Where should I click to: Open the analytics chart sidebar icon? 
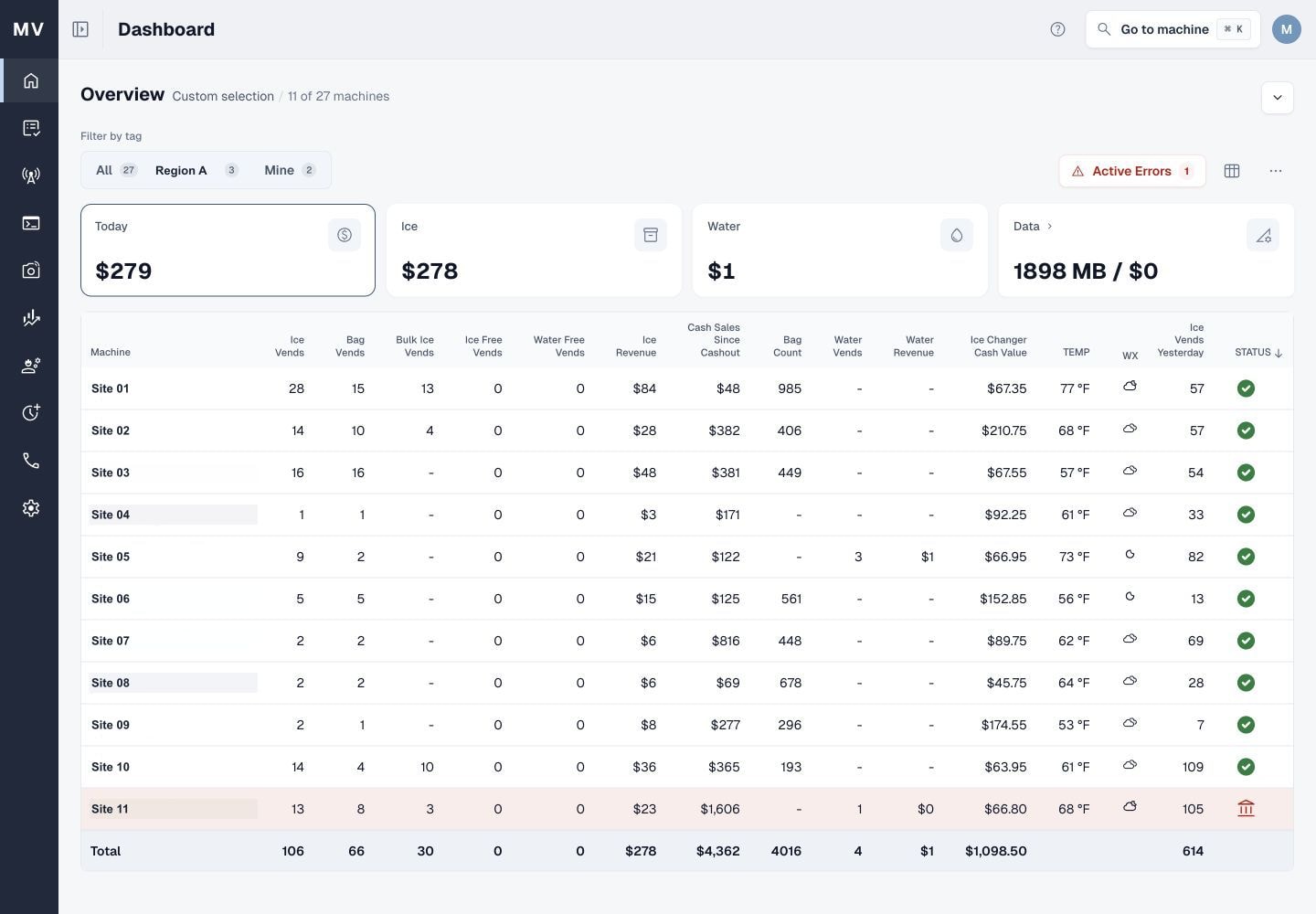pyautogui.click(x=31, y=318)
